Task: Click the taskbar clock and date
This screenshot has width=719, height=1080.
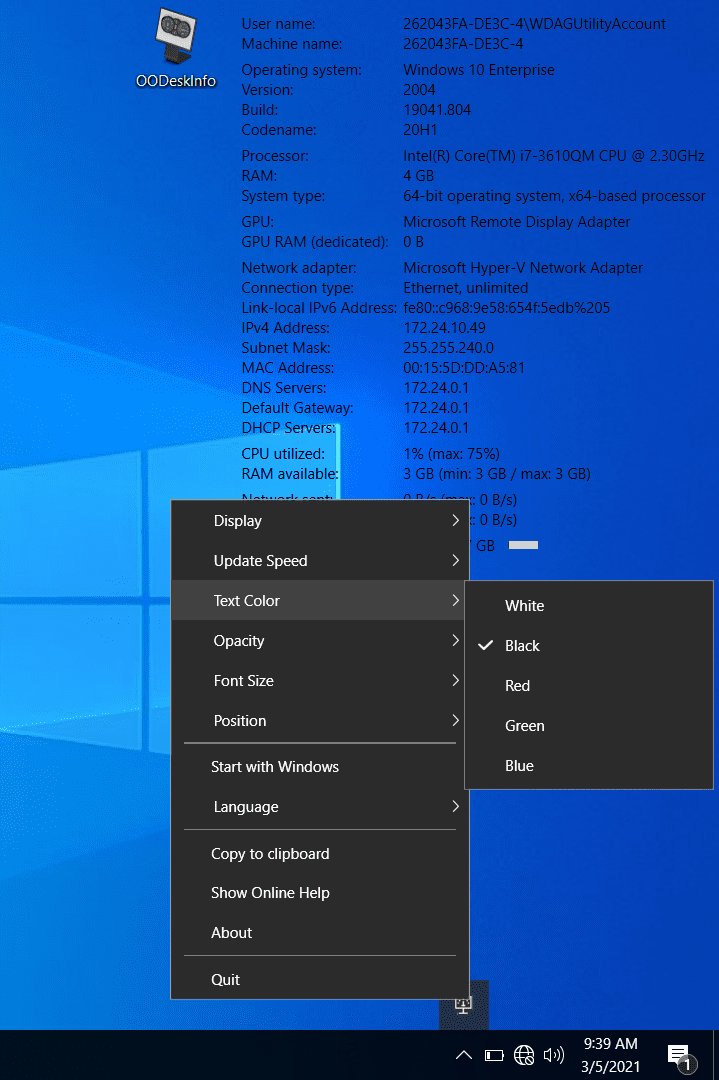Action: click(610, 1055)
